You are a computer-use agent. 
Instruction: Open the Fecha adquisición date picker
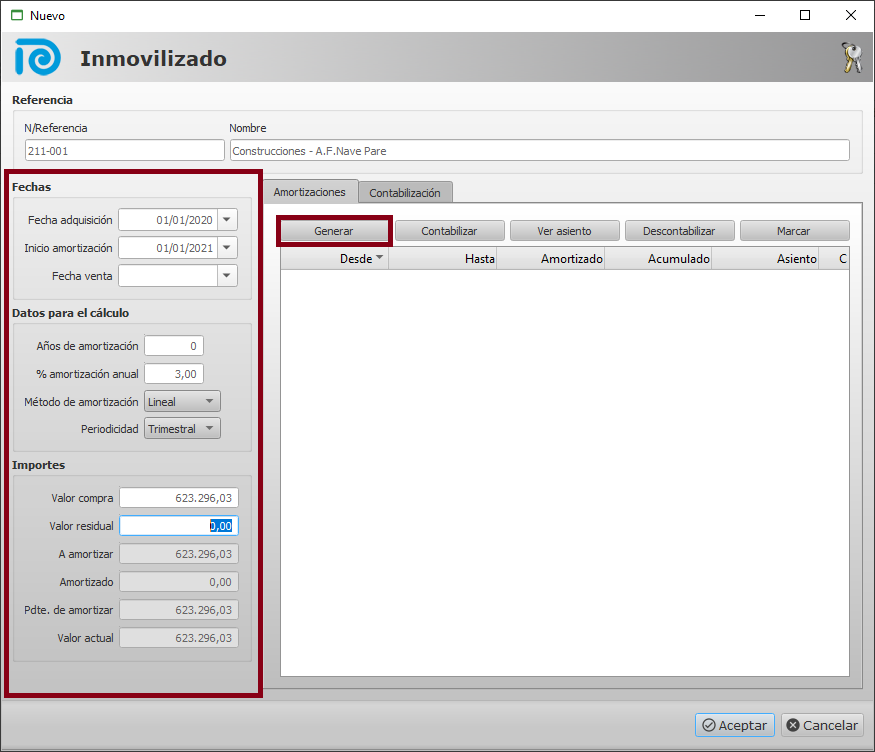pyautogui.click(x=228, y=220)
